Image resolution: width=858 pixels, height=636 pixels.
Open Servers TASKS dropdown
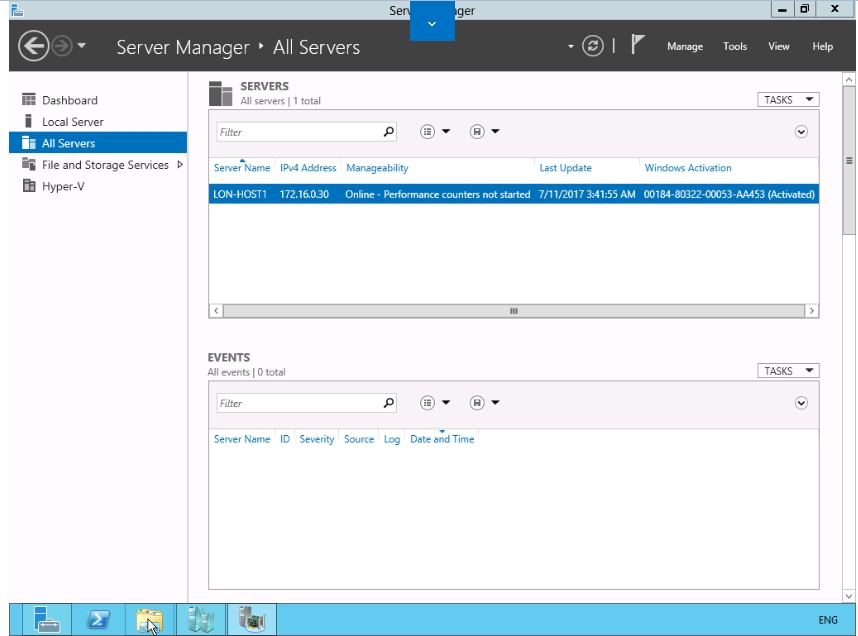[x=788, y=100]
